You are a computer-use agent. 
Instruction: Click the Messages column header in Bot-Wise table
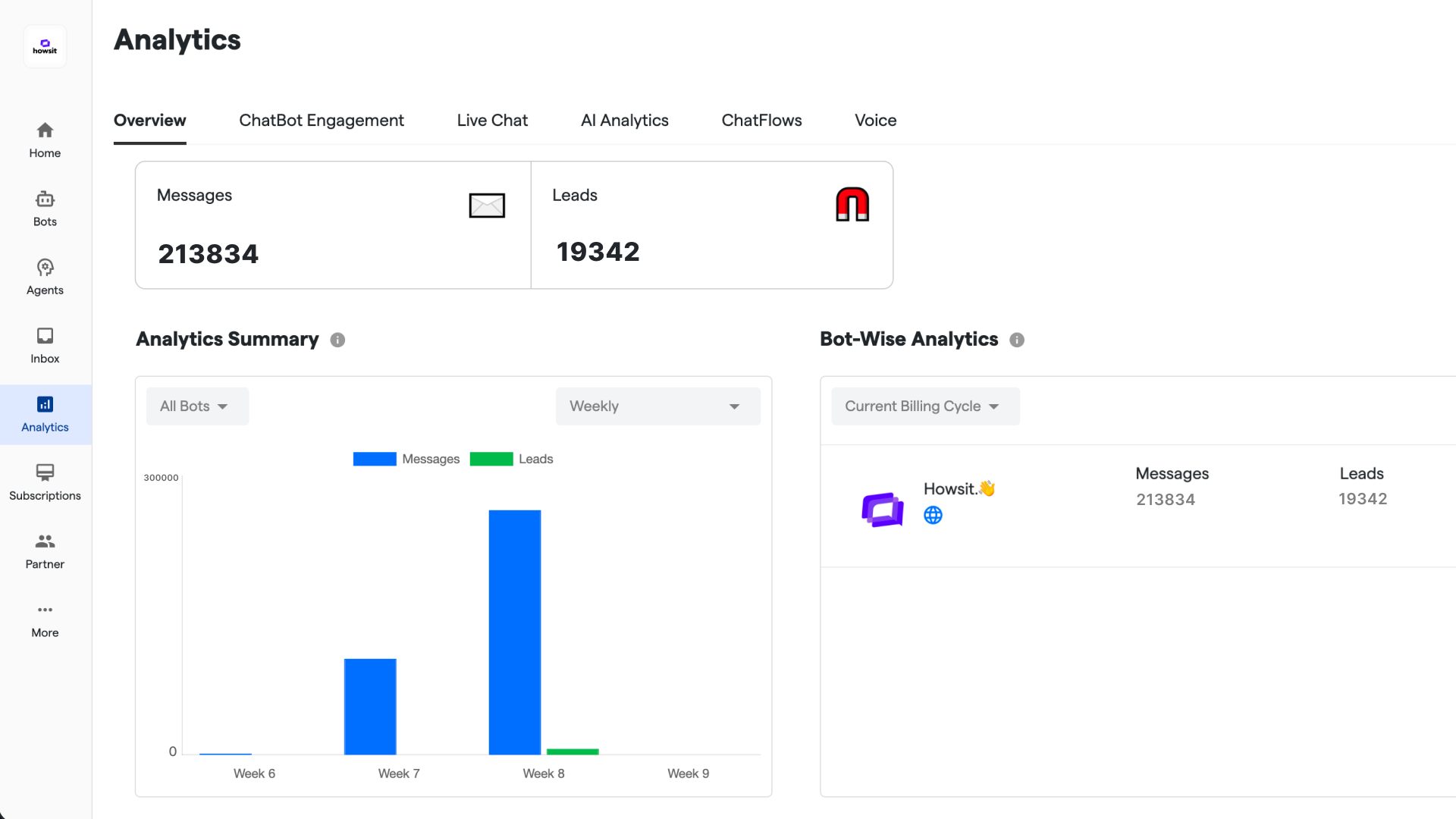coord(1172,474)
